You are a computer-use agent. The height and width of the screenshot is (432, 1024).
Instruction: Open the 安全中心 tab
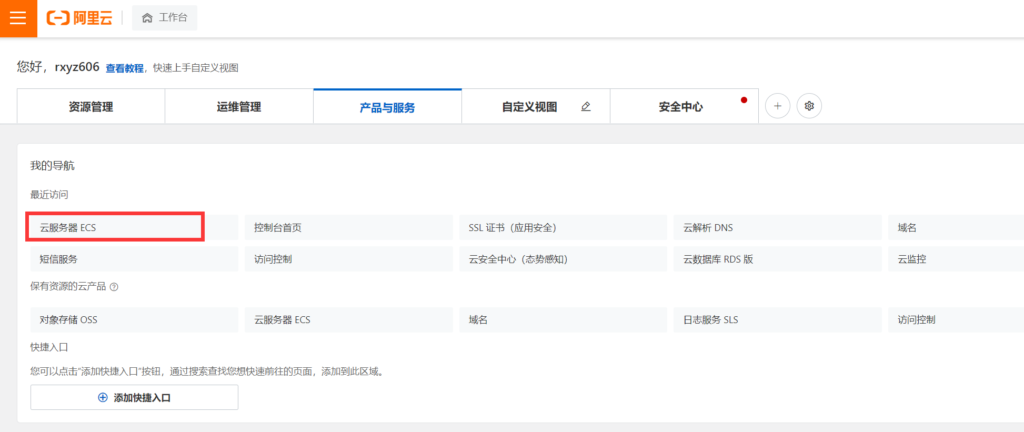[680, 107]
